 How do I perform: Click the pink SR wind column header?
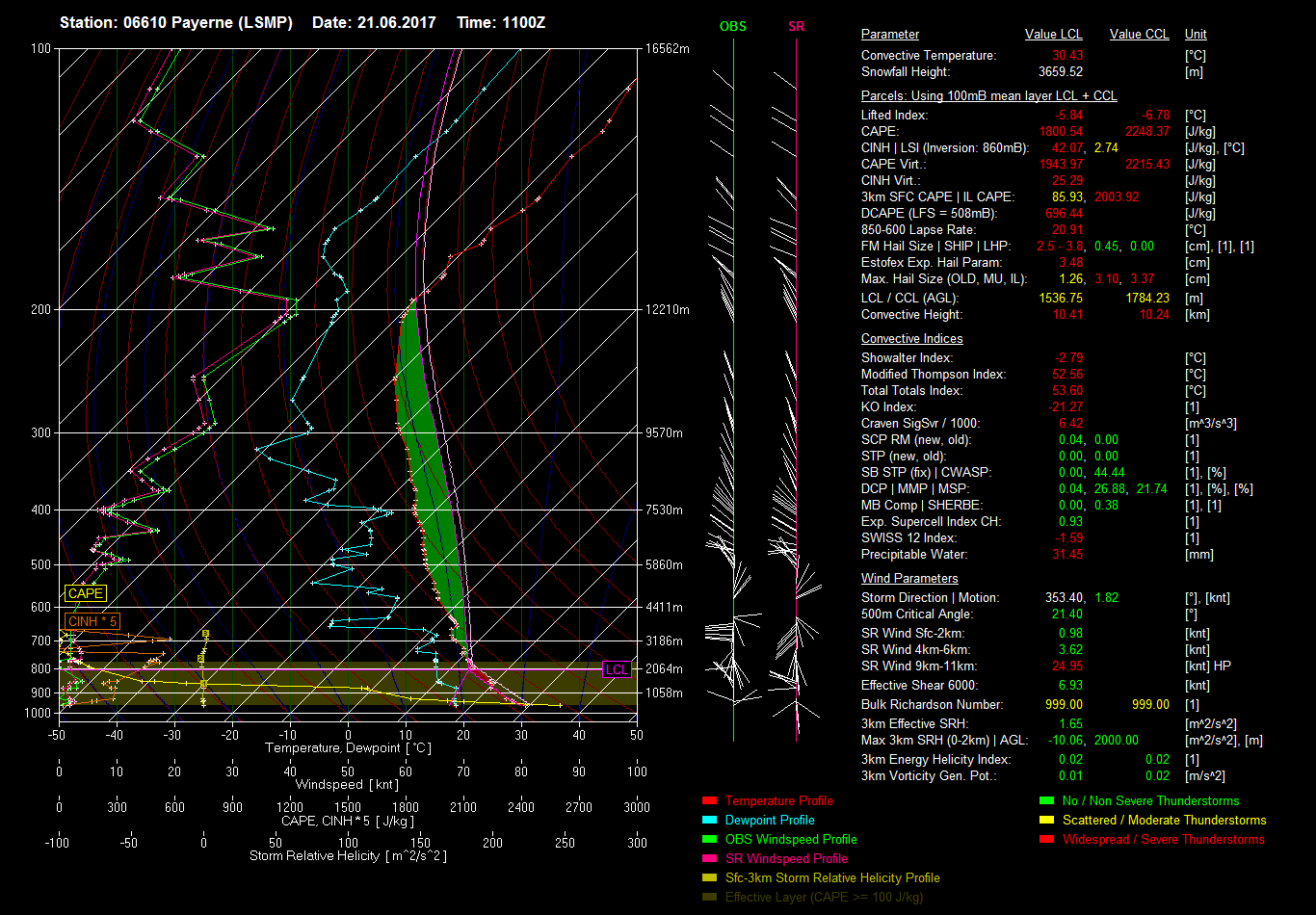(796, 27)
